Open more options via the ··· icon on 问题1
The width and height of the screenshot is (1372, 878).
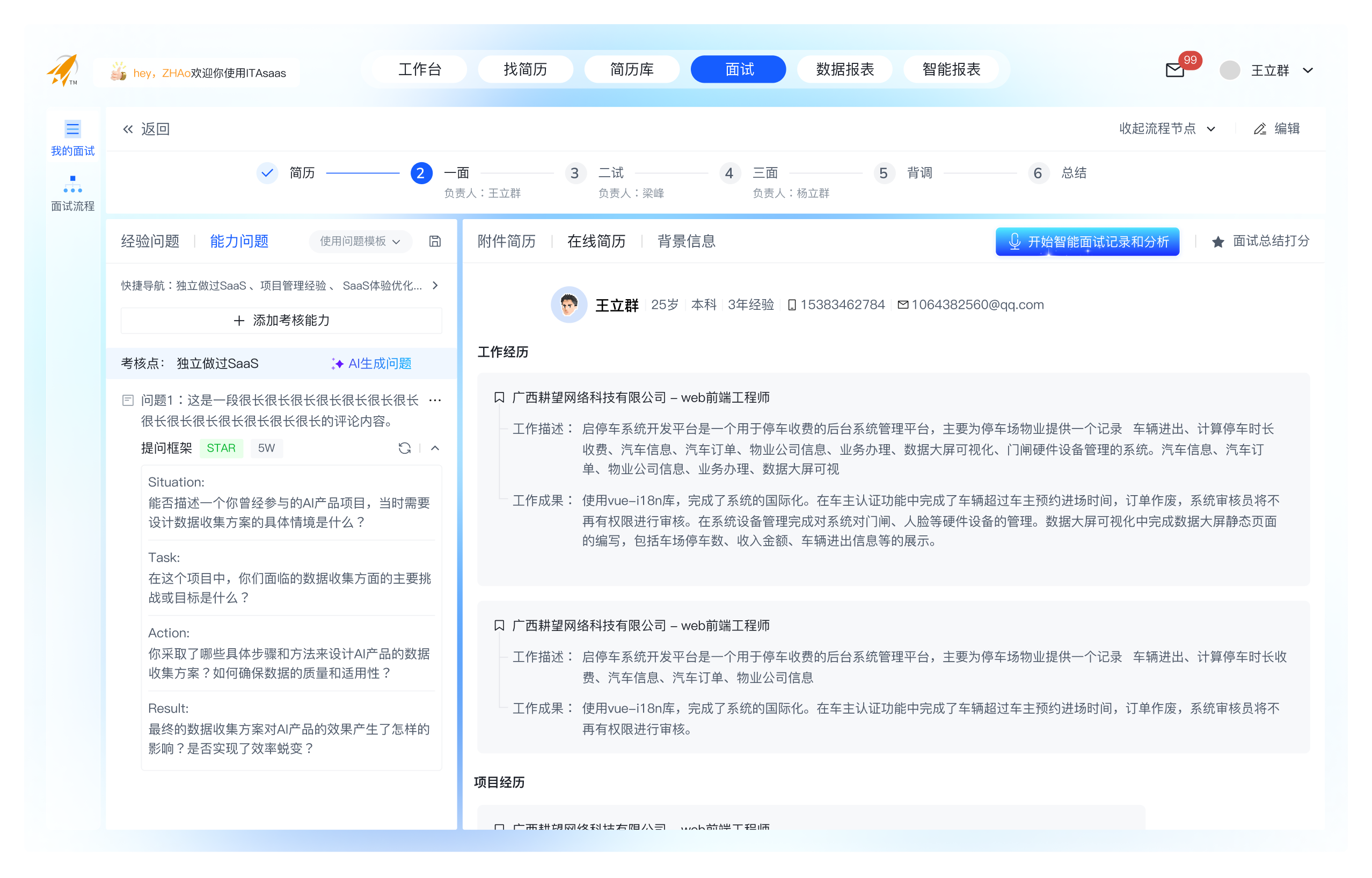coord(436,400)
